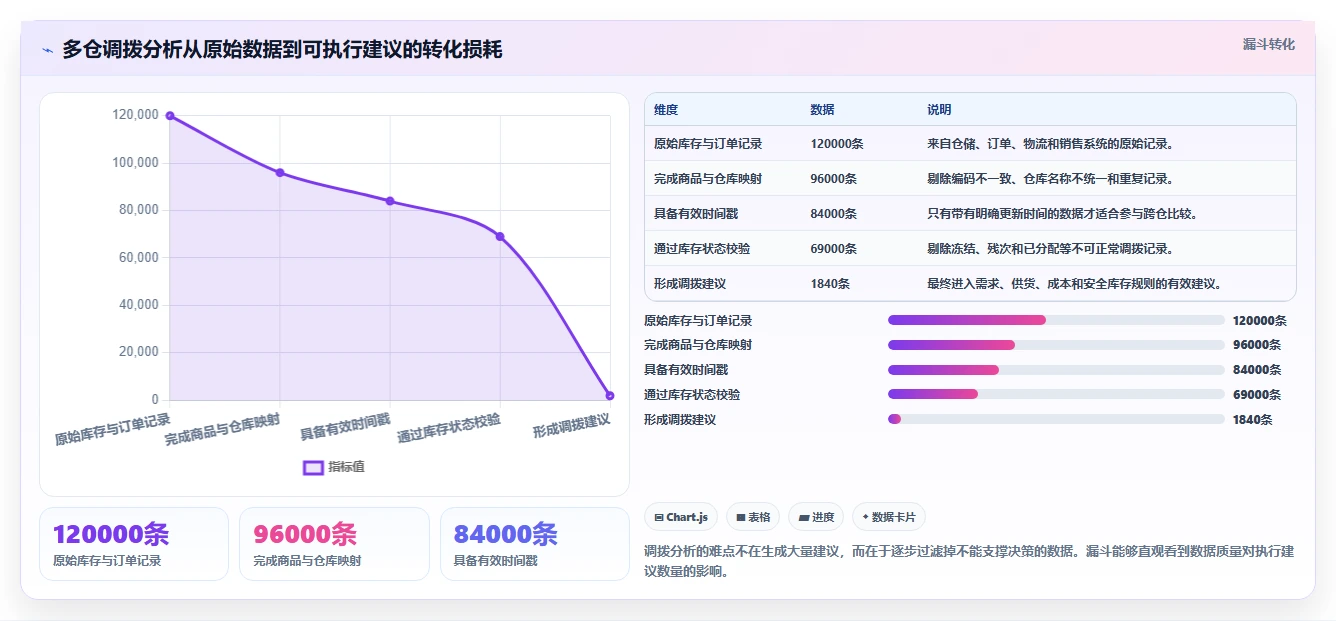This screenshot has height=621, width=1336.
Task: Open the pink 96000条 stat card
Action: click(x=334, y=544)
